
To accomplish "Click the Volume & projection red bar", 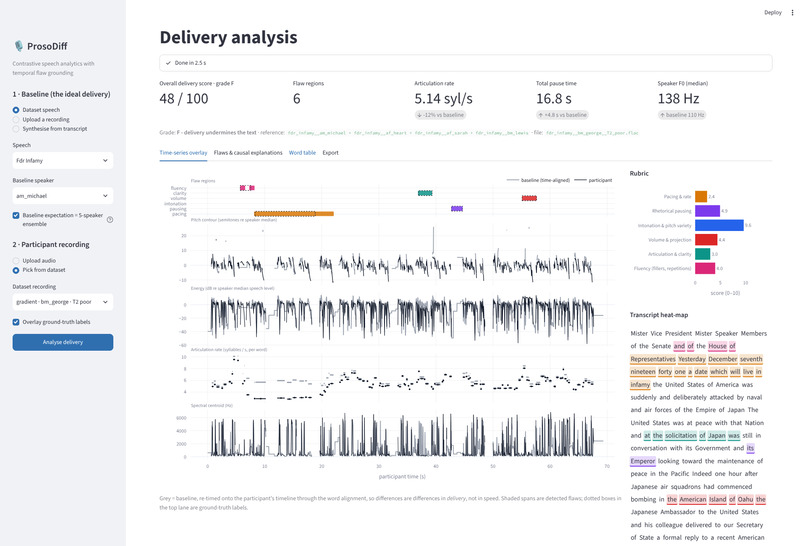I will click(706, 240).
